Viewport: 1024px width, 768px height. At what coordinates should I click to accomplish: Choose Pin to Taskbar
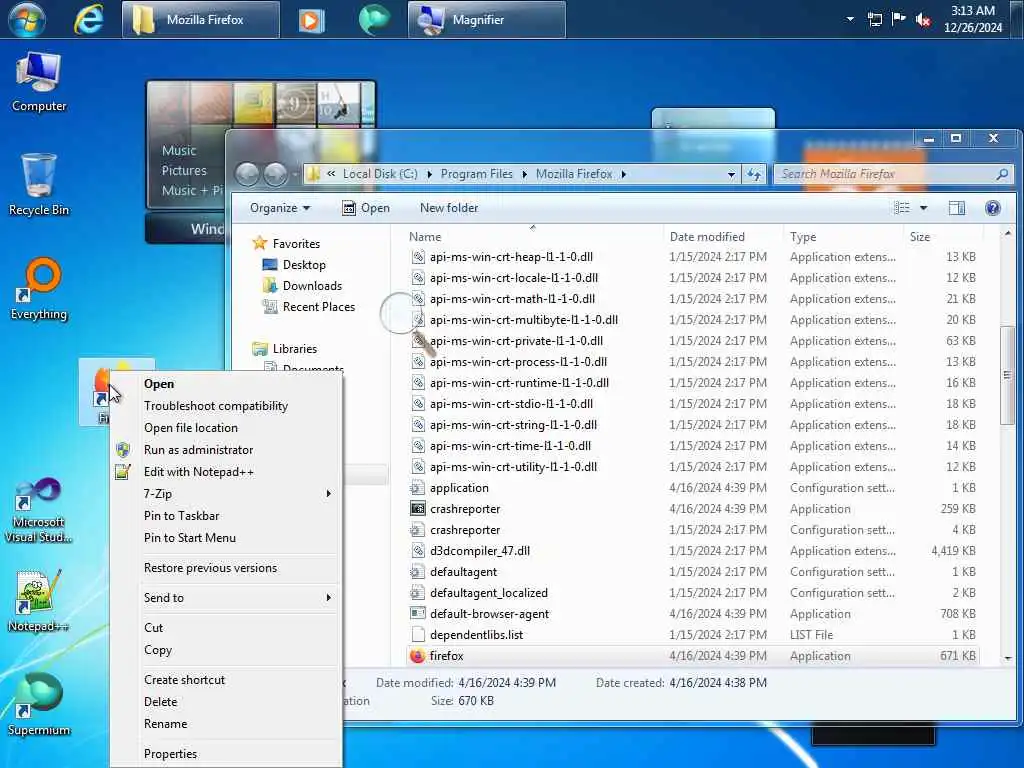[226, 516]
